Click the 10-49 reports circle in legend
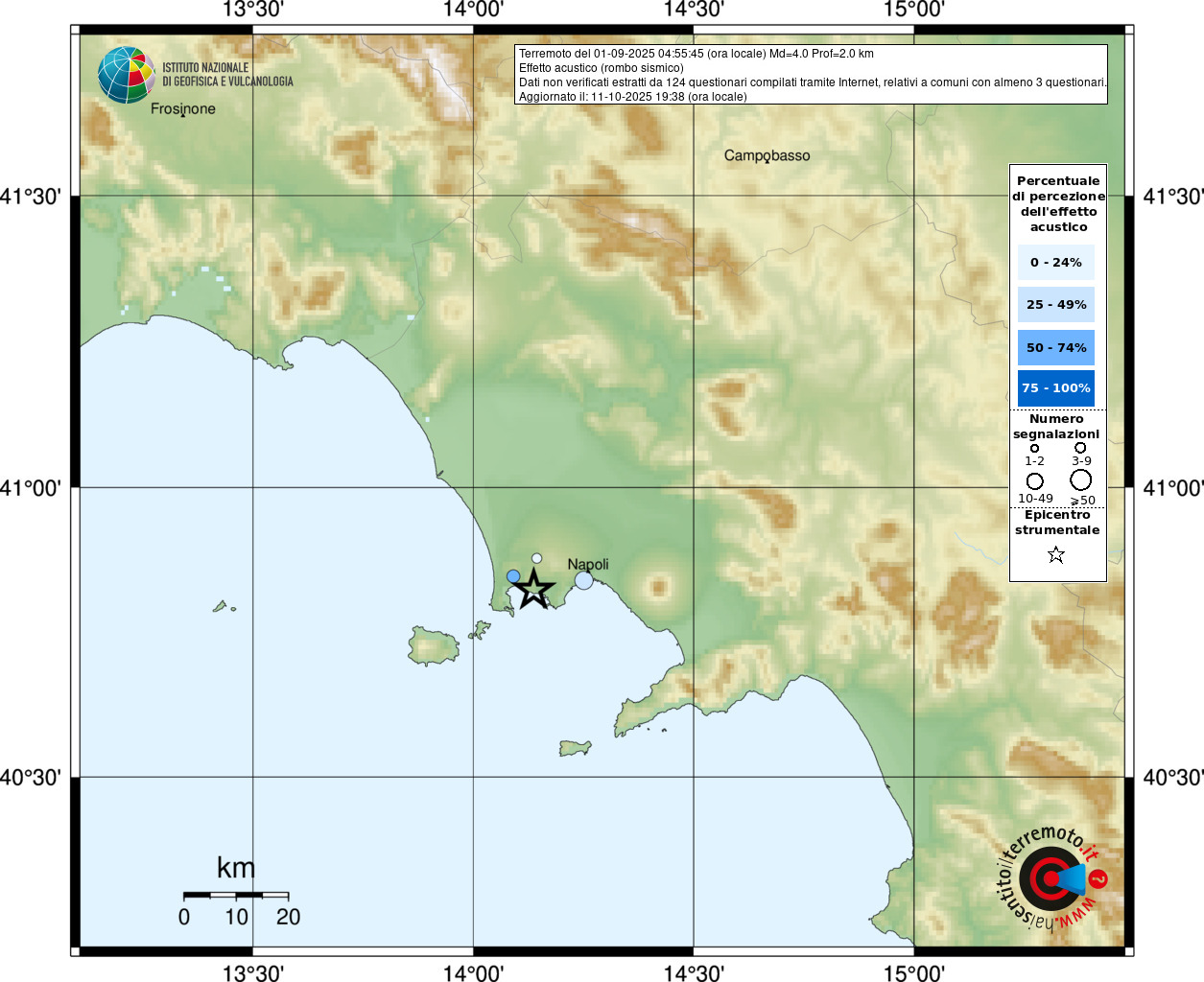1204x982 pixels. tap(1034, 481)
